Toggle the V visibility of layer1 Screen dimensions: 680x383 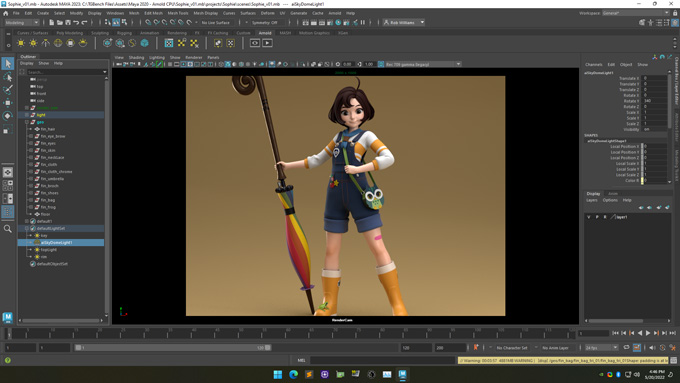tap(588, 217)
